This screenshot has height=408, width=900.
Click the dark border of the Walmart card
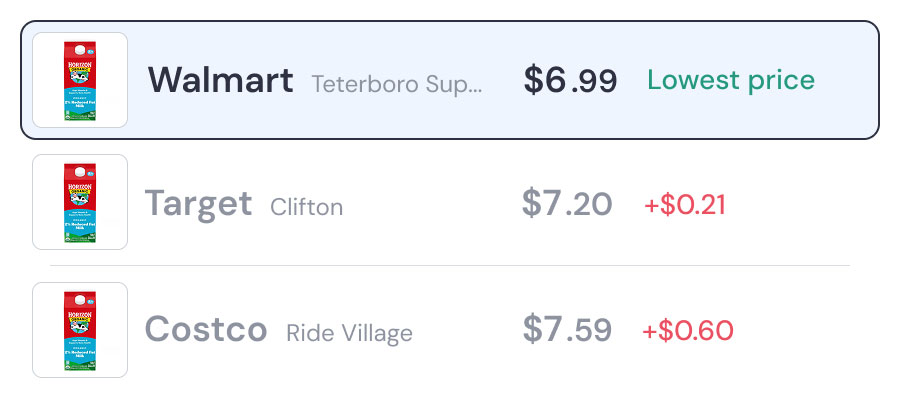click(450, 22)
